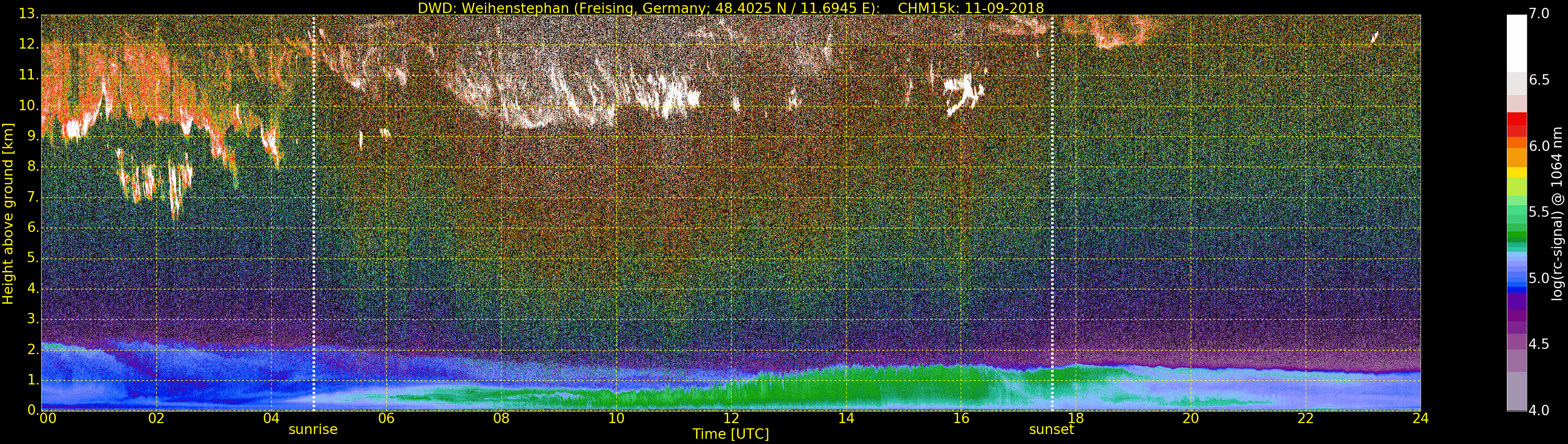
Task: Pick the yellow band on the colorbar
Action: coord(1516,172)
